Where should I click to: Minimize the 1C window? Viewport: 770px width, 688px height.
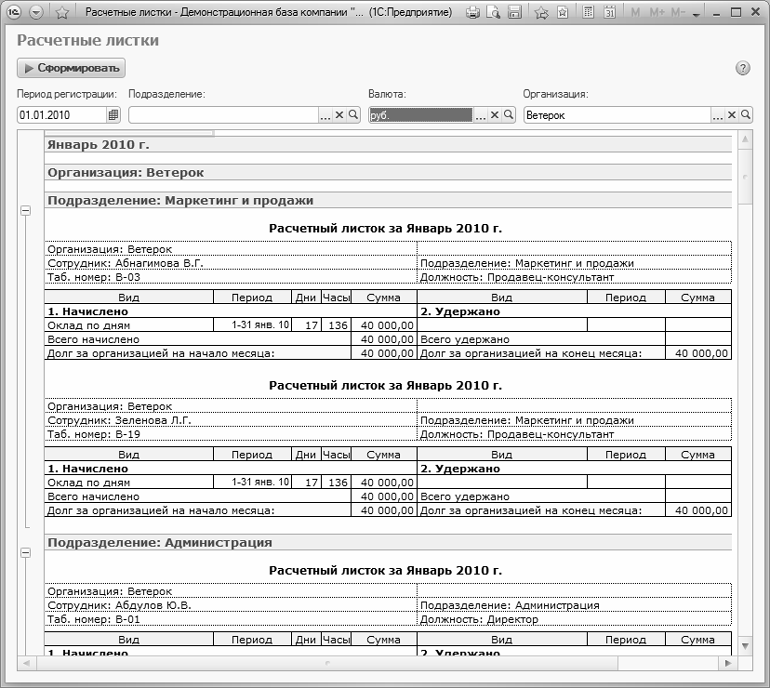click(716, 12)
